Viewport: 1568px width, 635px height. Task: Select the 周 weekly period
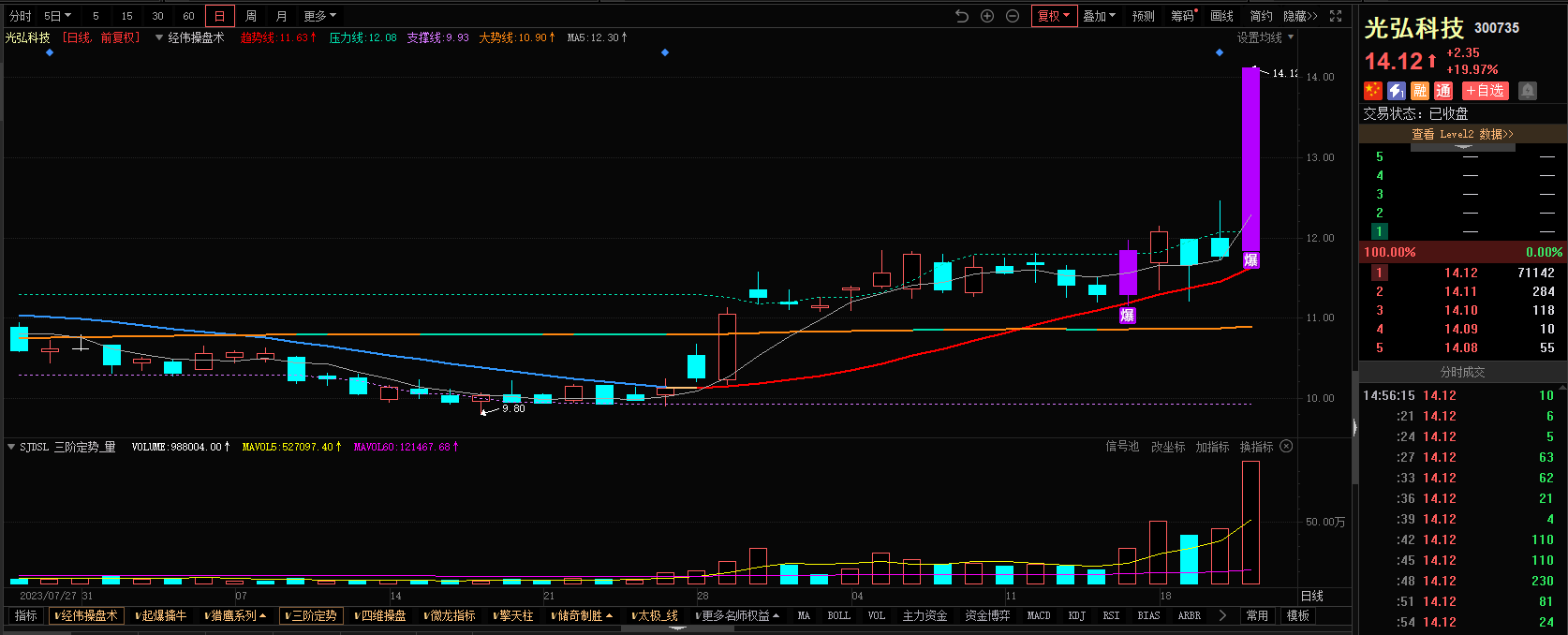point(251,16)
